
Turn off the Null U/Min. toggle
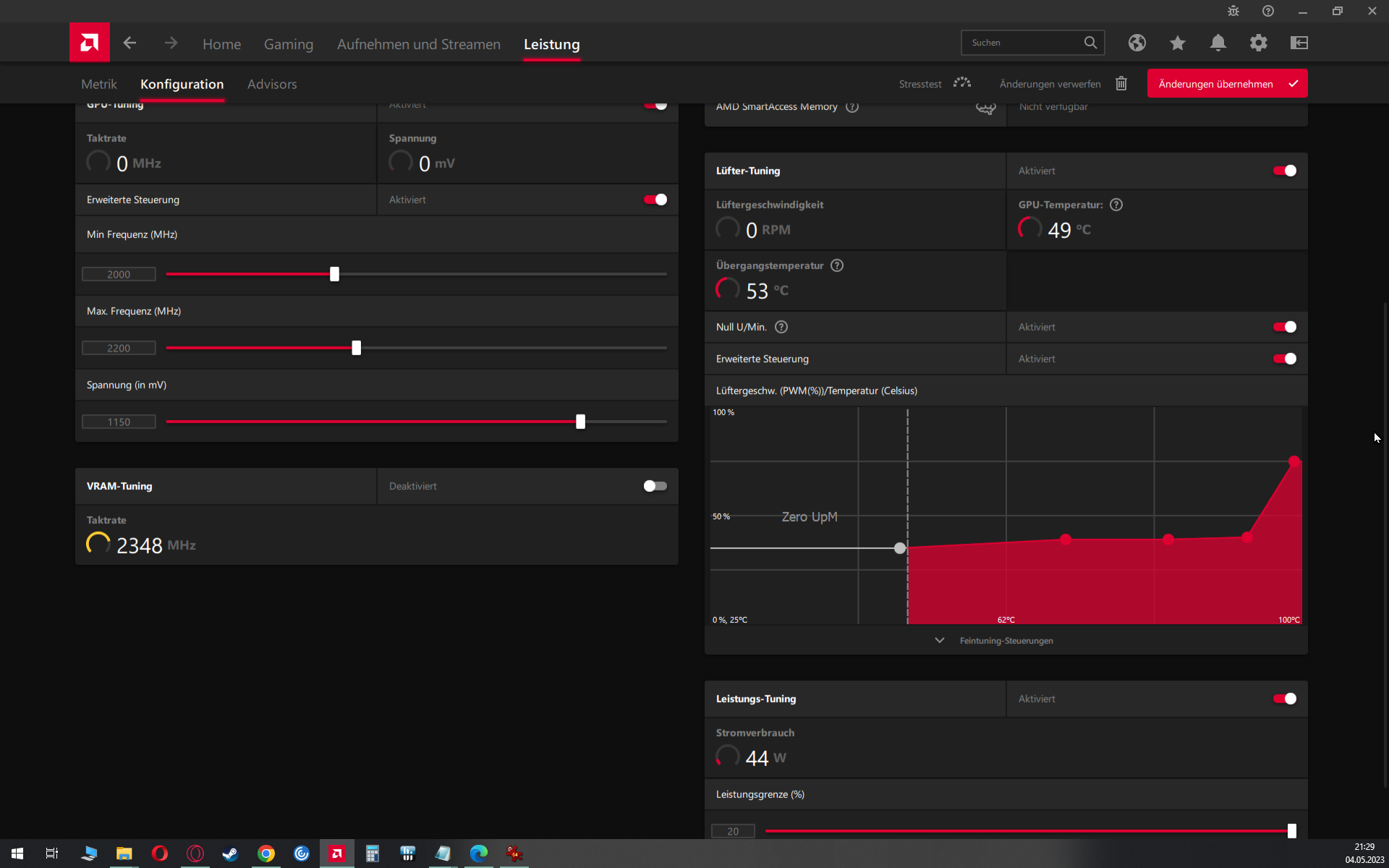1284,327
